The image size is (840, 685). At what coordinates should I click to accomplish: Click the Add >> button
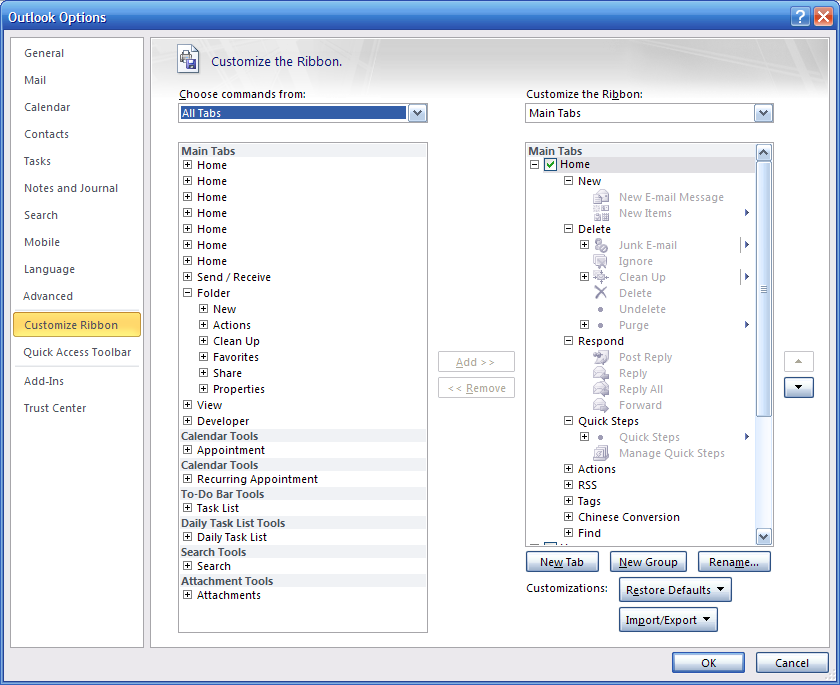(476, 362)
